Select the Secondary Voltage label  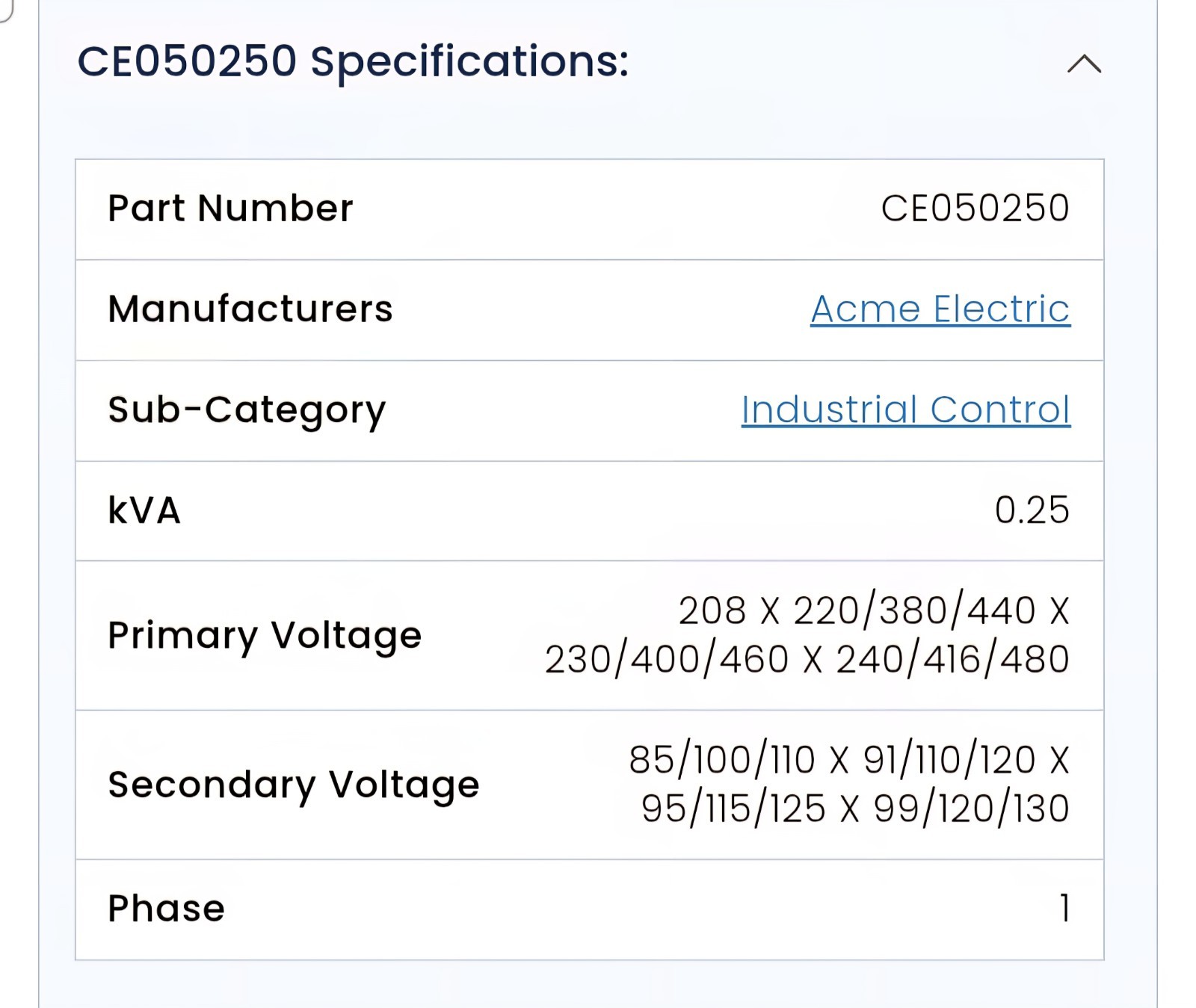[294, 786]
